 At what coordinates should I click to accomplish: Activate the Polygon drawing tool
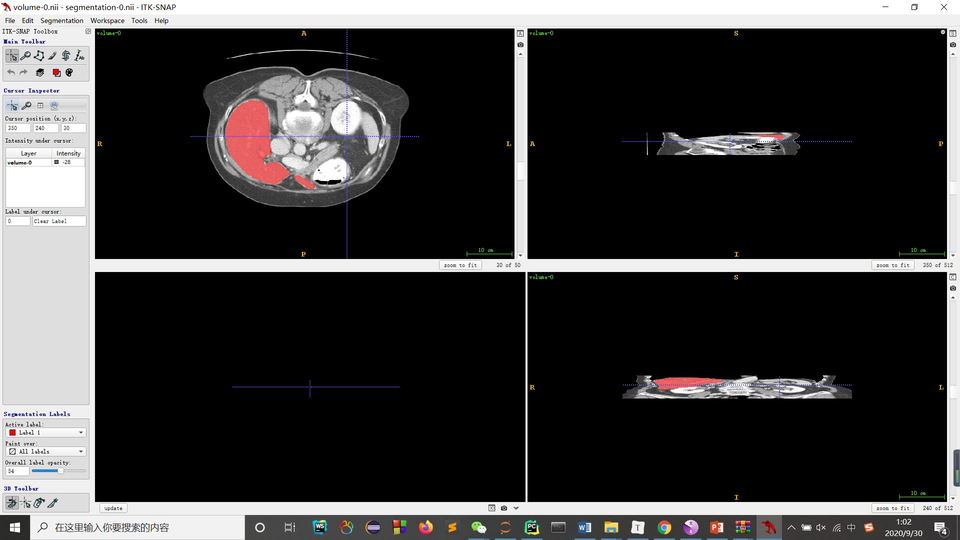point(38,56)
